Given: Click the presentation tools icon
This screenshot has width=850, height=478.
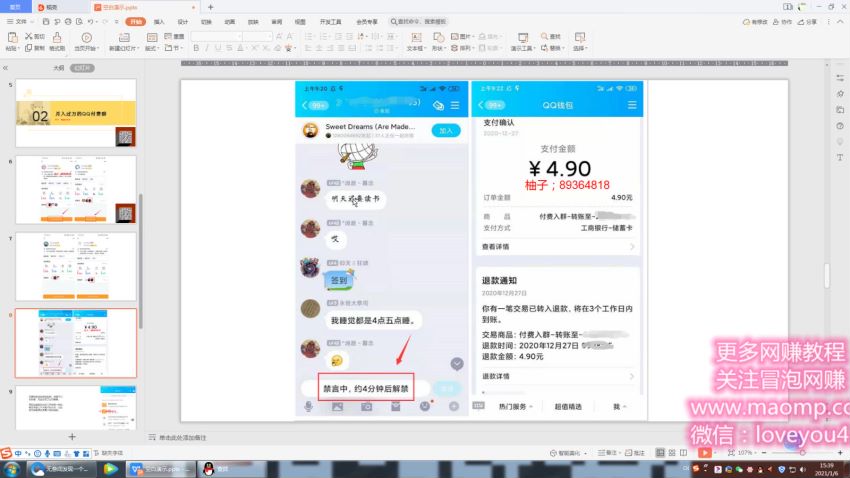Looking at the screenshot, I should pos(523,37).
